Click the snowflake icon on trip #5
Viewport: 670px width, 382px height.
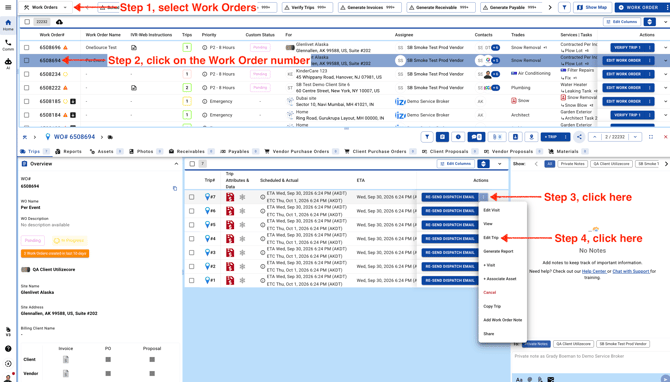(x=242, y=225)
